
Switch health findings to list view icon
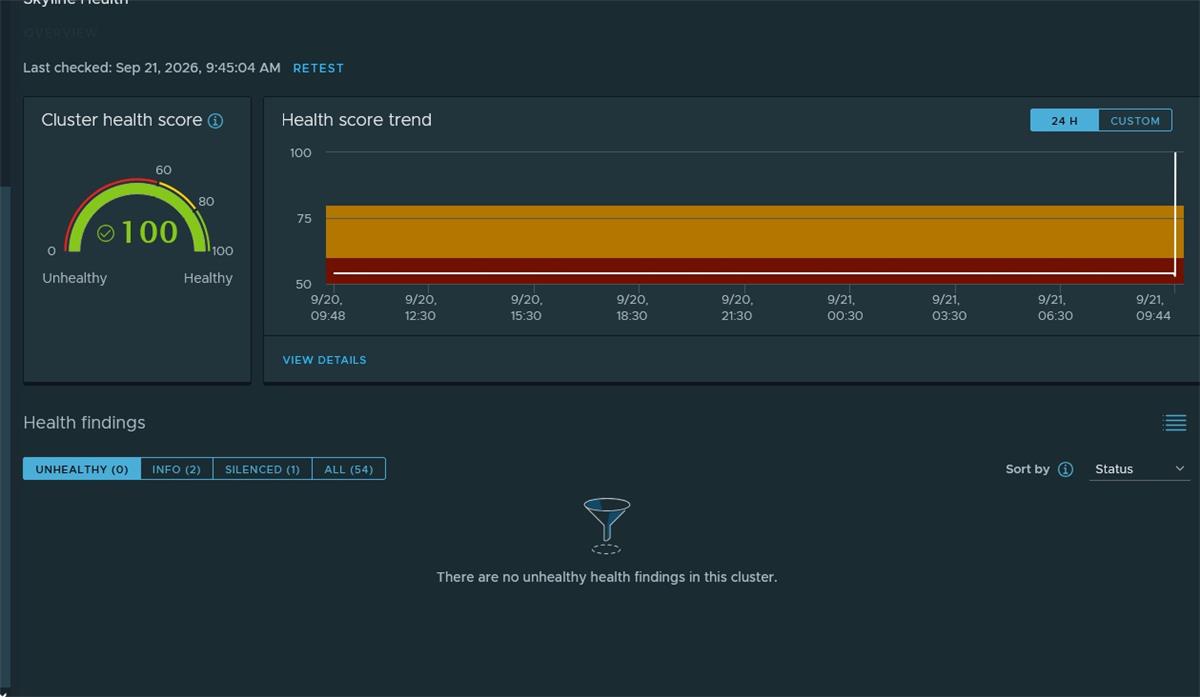coord(1175,423)
